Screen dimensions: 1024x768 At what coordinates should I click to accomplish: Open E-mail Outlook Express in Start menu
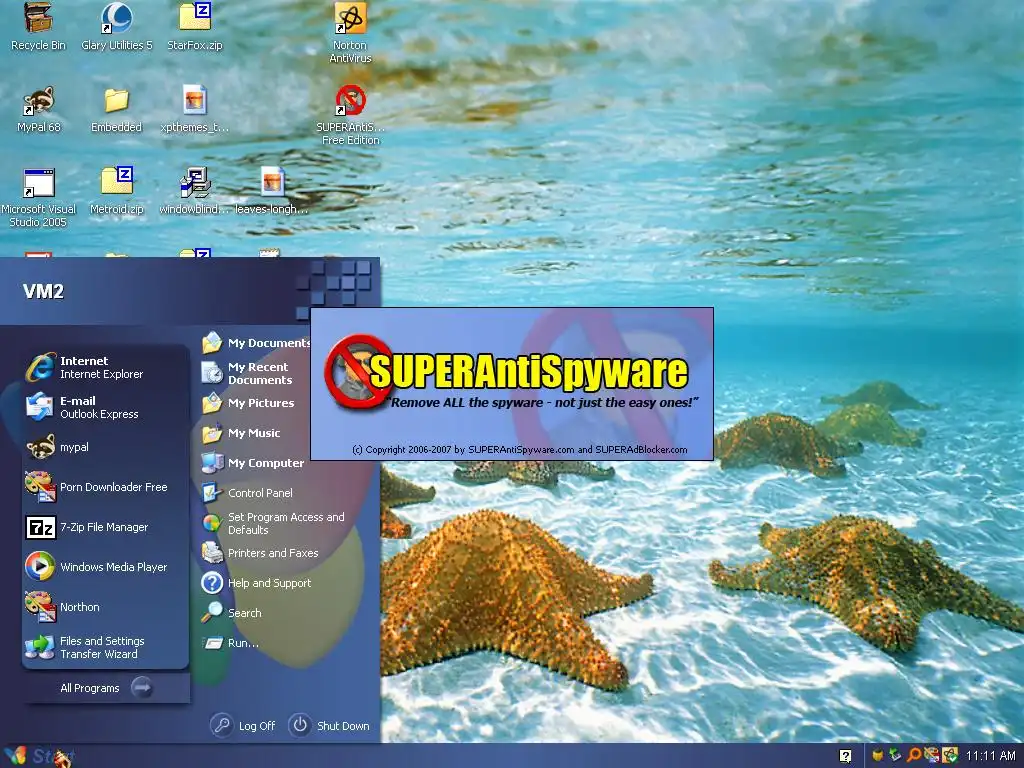pos(105,407)
